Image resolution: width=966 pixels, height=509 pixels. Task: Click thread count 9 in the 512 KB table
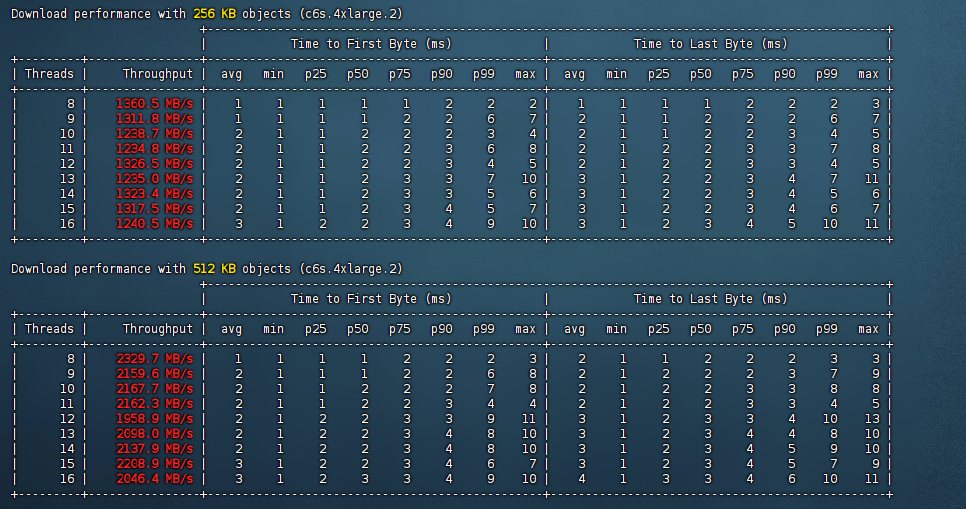(x=71, y=374)
